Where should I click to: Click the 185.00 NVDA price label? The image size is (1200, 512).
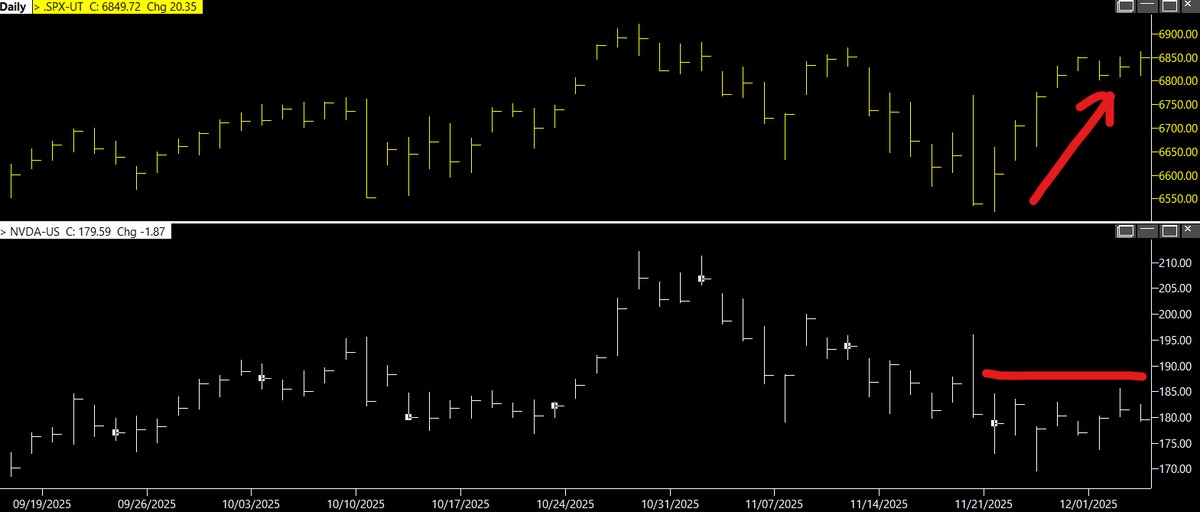tap(1176, 392)
